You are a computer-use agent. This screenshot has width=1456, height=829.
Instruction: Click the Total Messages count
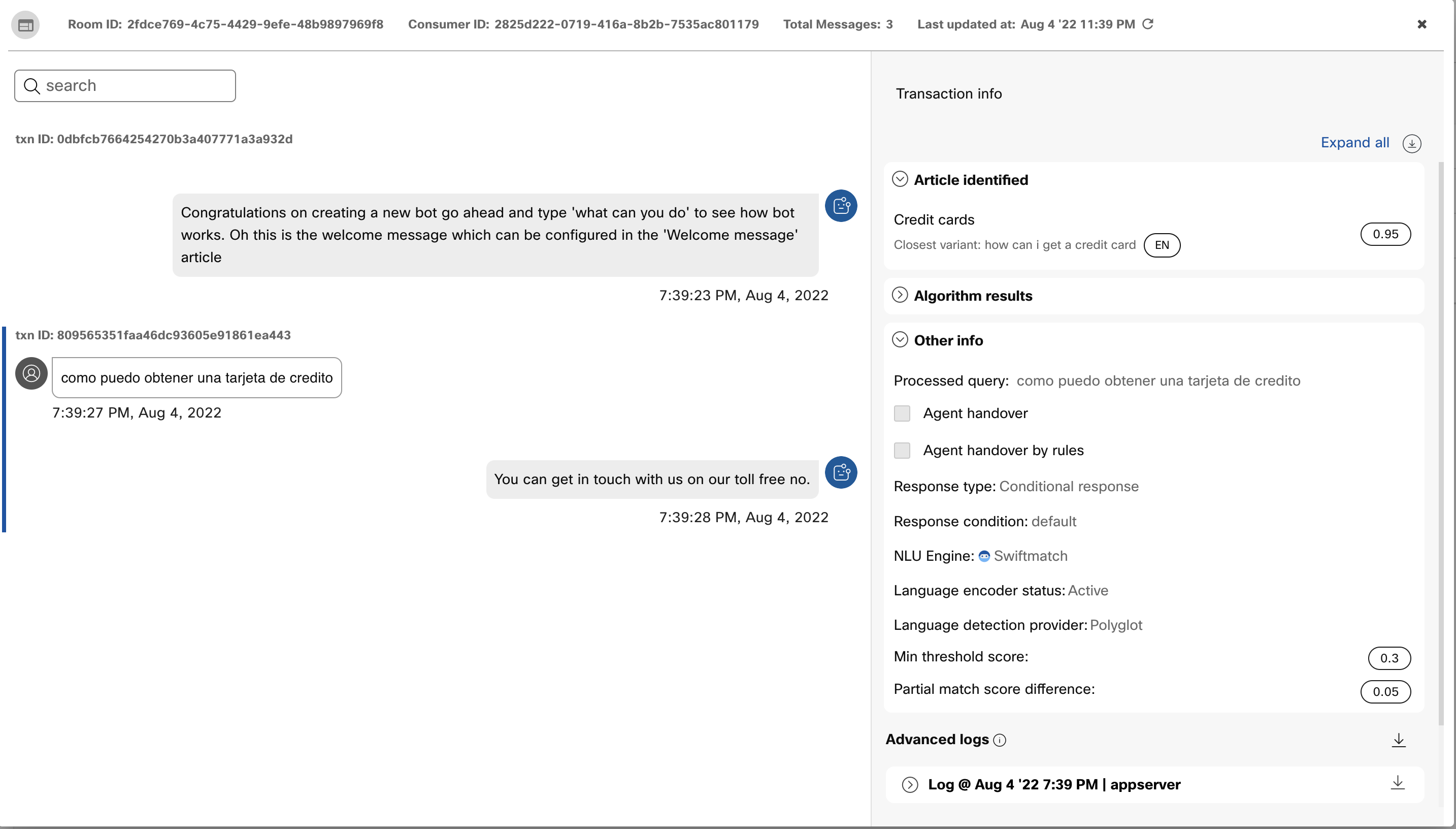pyautogui.click(x=889, y=24)
